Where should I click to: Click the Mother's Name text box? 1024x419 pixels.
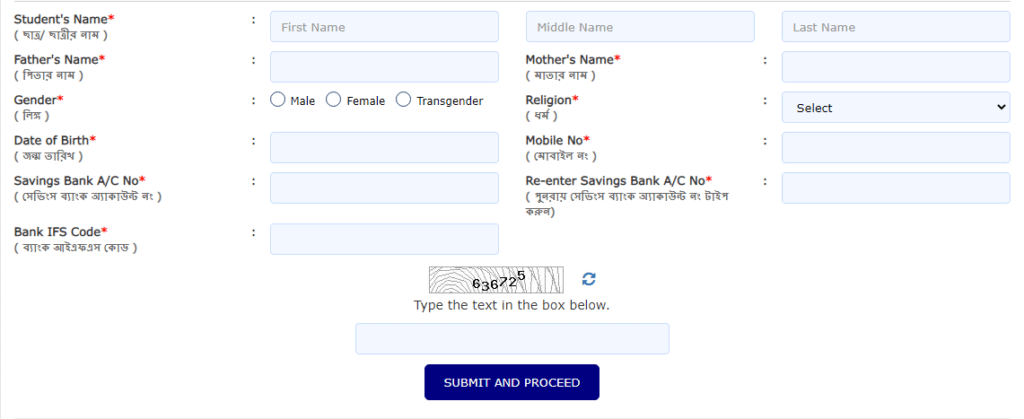896,67
